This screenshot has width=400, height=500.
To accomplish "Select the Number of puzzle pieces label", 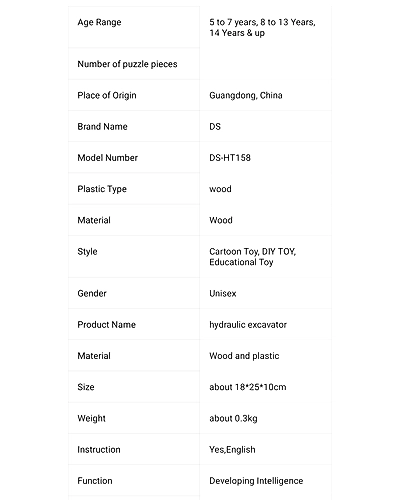I will tap(127, 64).
